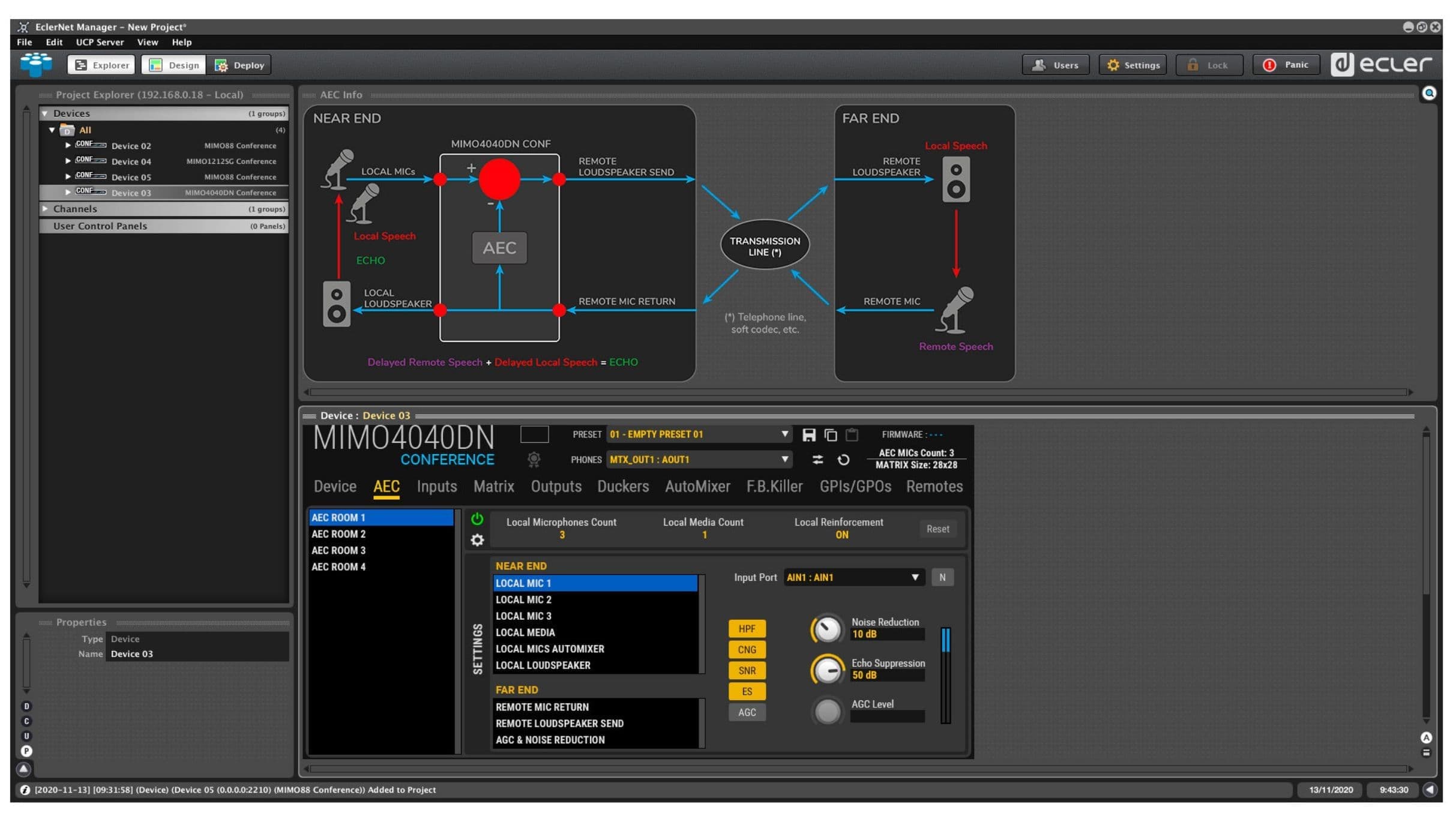The width and height of the screenshot is (1456, 819).
Task: Click the list icon below the A icon
Action: (x=1426, y=753)
